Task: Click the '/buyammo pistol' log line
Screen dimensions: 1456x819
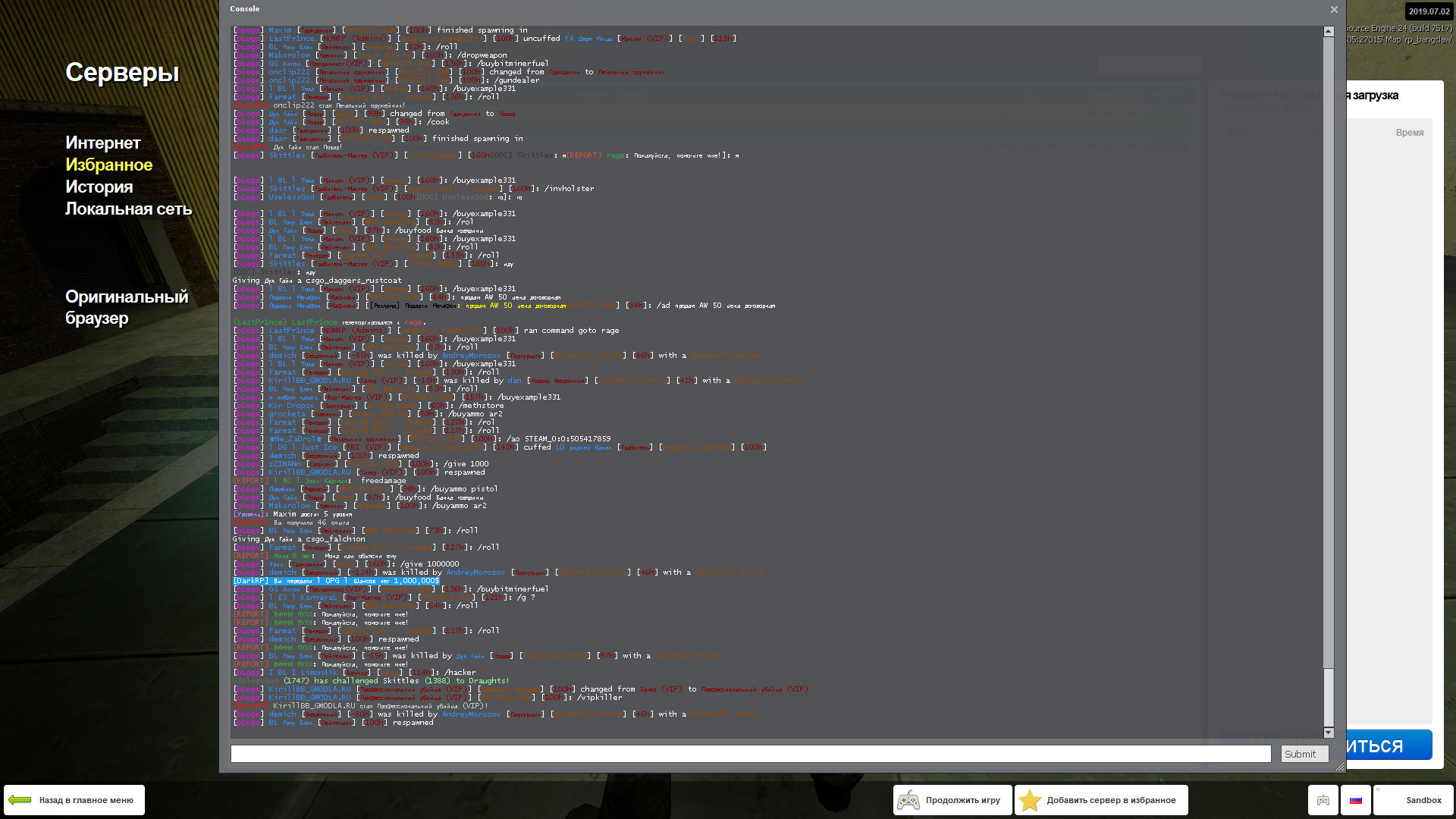Action: pos(366,489)
